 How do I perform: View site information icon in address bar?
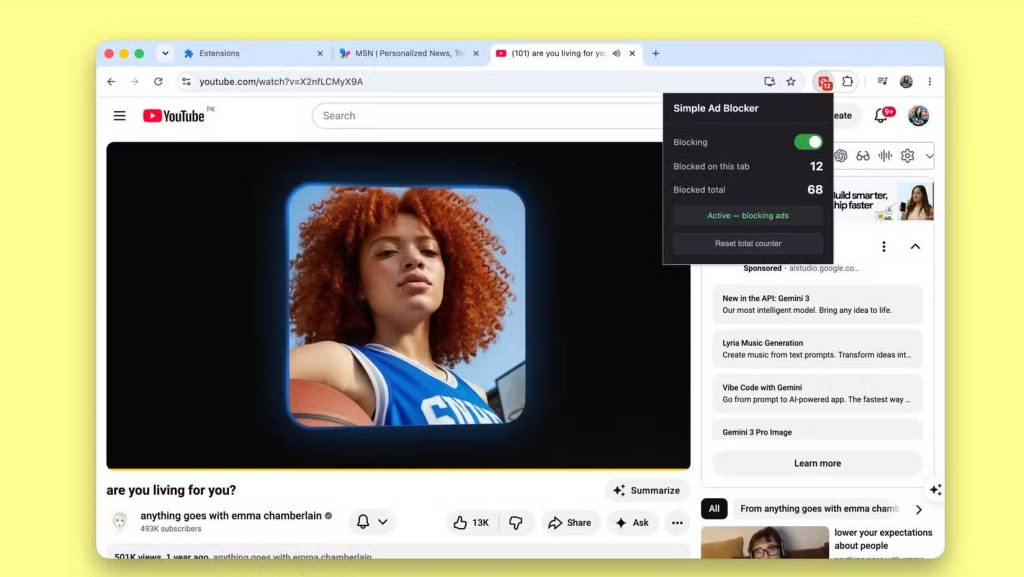[x=186, y=82]
